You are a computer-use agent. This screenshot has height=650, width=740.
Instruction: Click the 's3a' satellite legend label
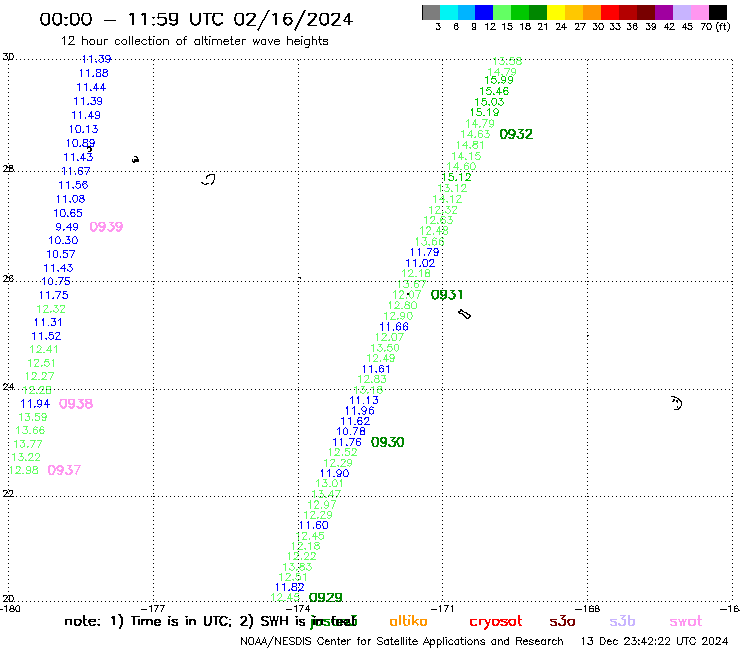point(562,621)
